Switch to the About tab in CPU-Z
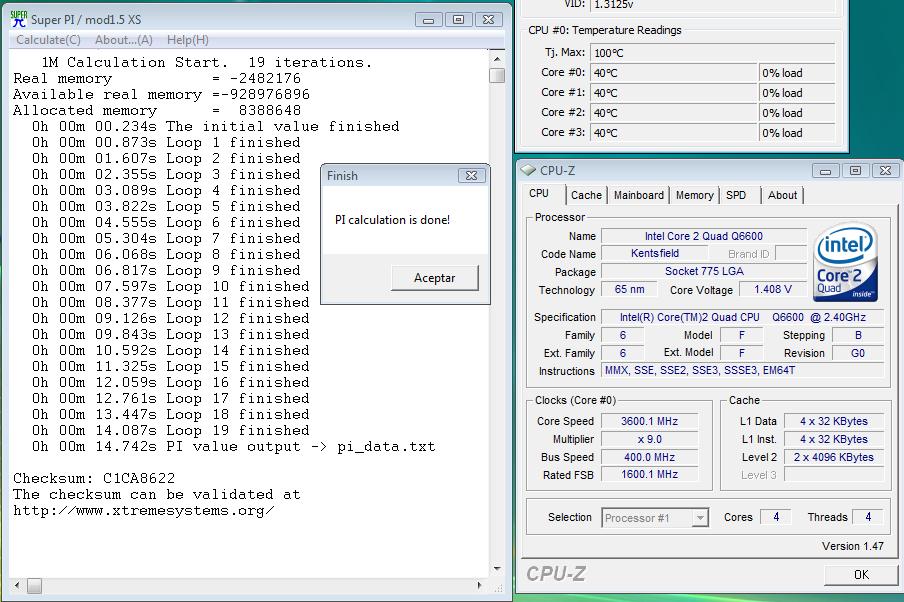904x602 pixels. (x=782, y=195)
